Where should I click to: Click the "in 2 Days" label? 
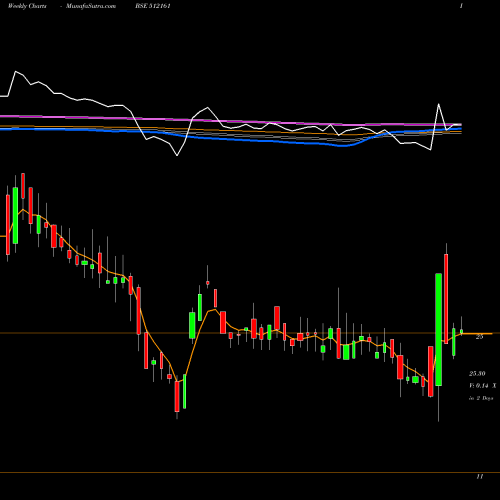pos(481,398)
